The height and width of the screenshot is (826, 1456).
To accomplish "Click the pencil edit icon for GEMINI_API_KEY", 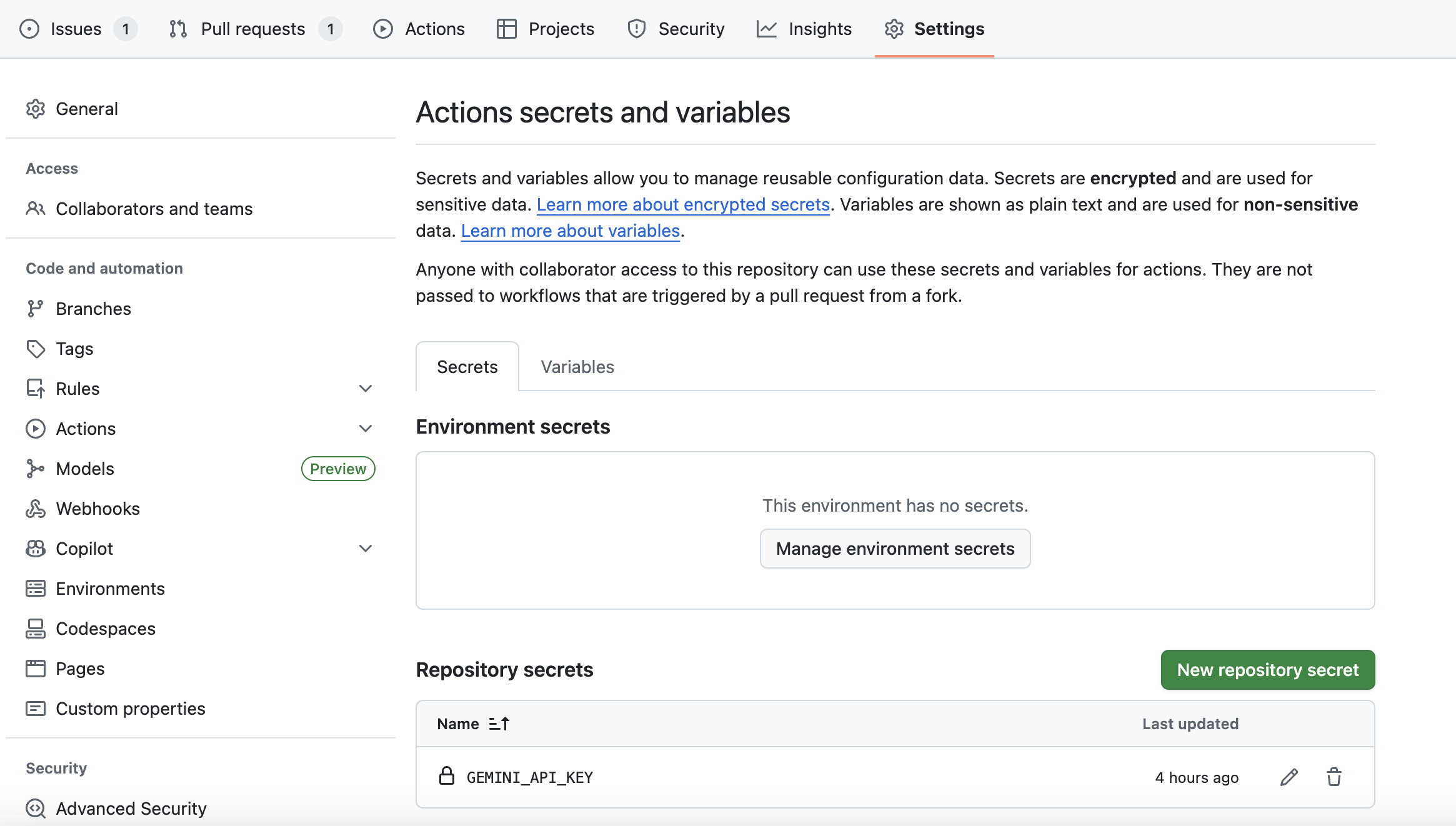I will coord(1289,777).
